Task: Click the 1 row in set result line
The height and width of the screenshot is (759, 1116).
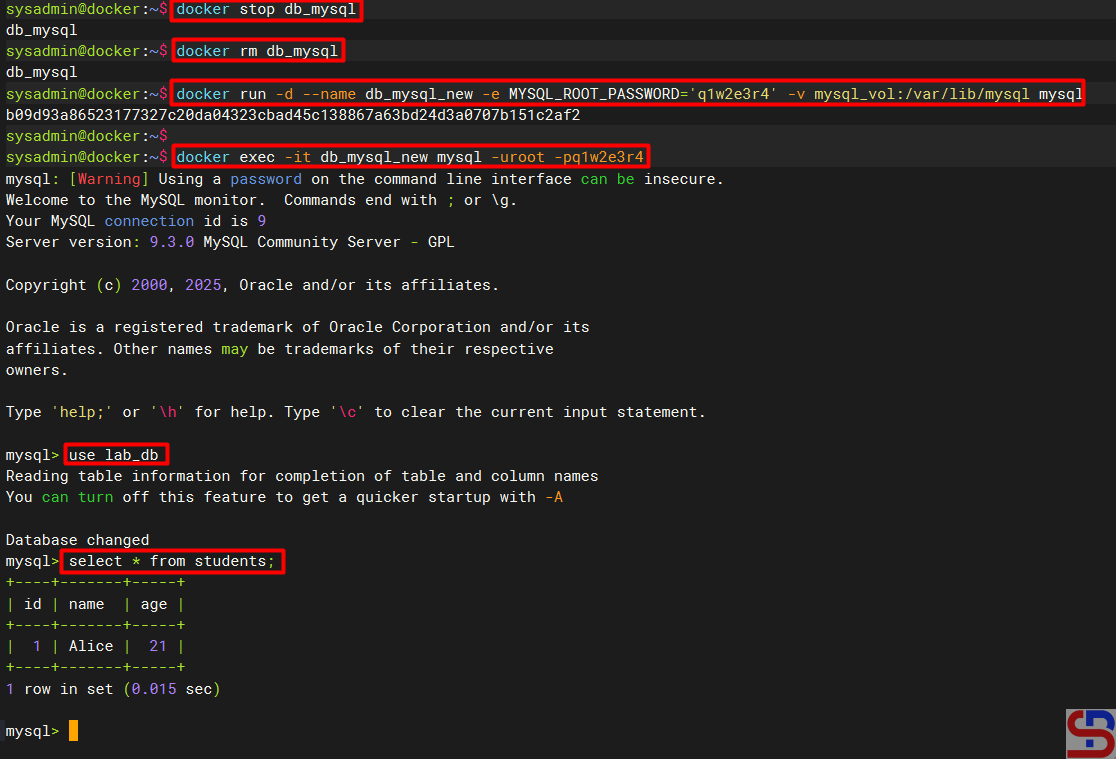Action: (113, 689)
